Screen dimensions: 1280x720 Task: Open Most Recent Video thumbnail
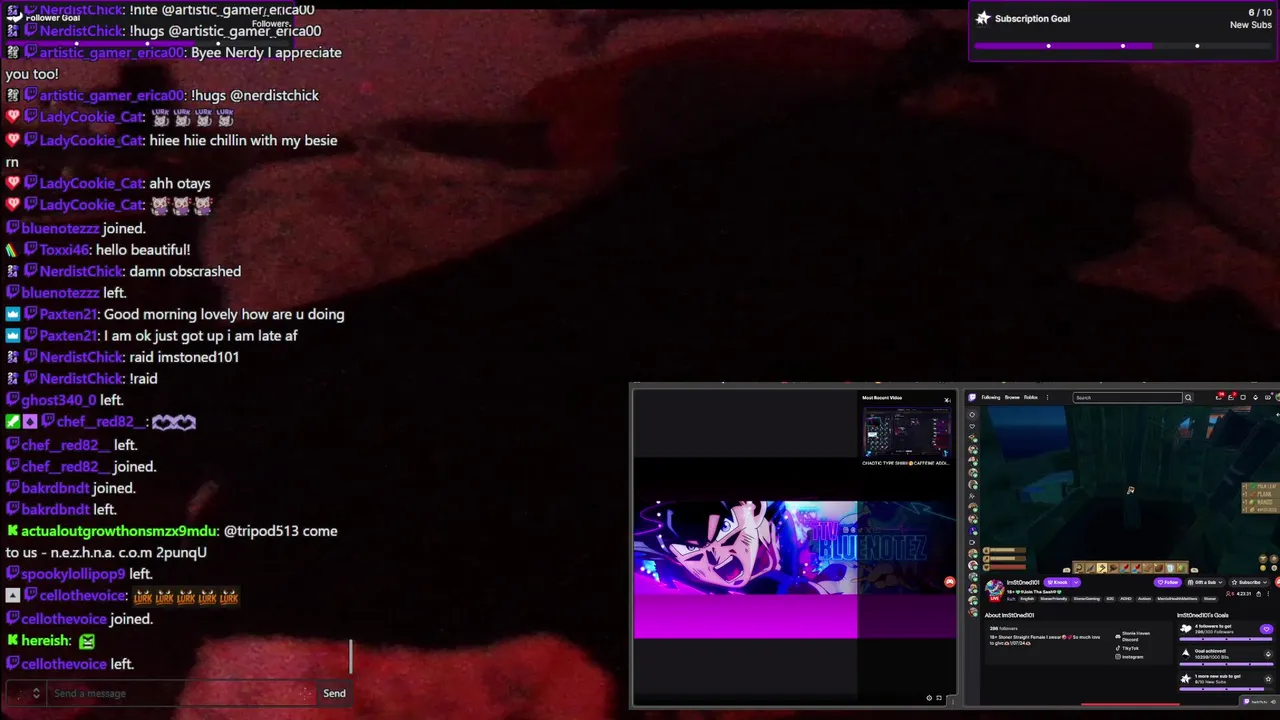click(906, 433)
